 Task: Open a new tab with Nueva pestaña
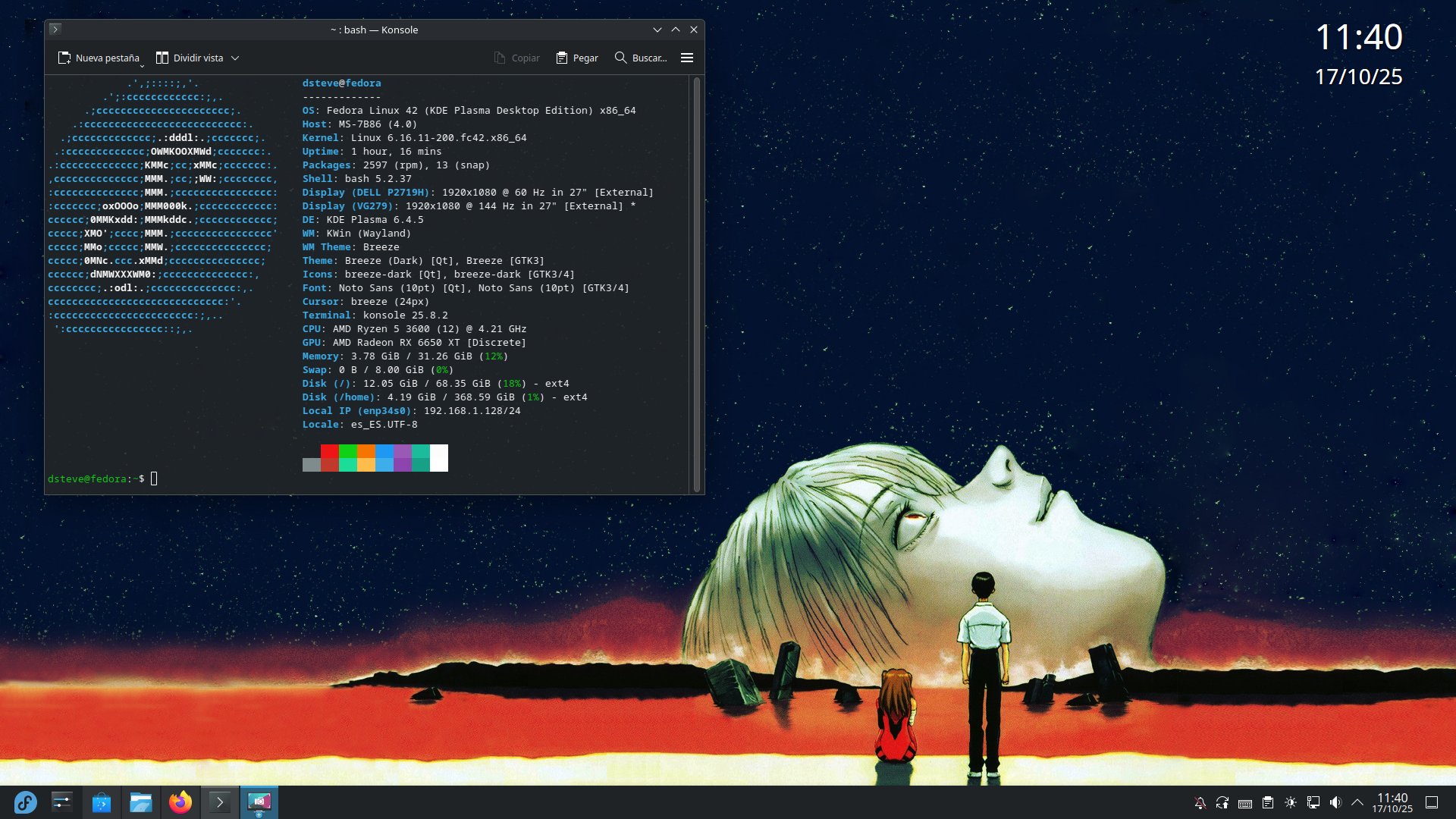(x=99, y=58)
